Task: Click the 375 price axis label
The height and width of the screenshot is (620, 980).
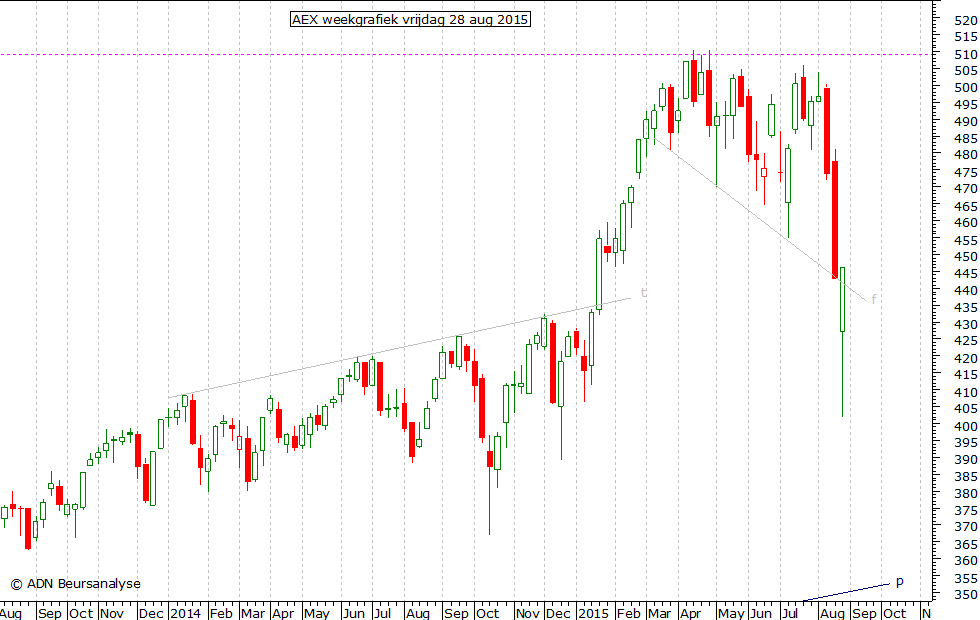Action: click(x=966, y=511)
